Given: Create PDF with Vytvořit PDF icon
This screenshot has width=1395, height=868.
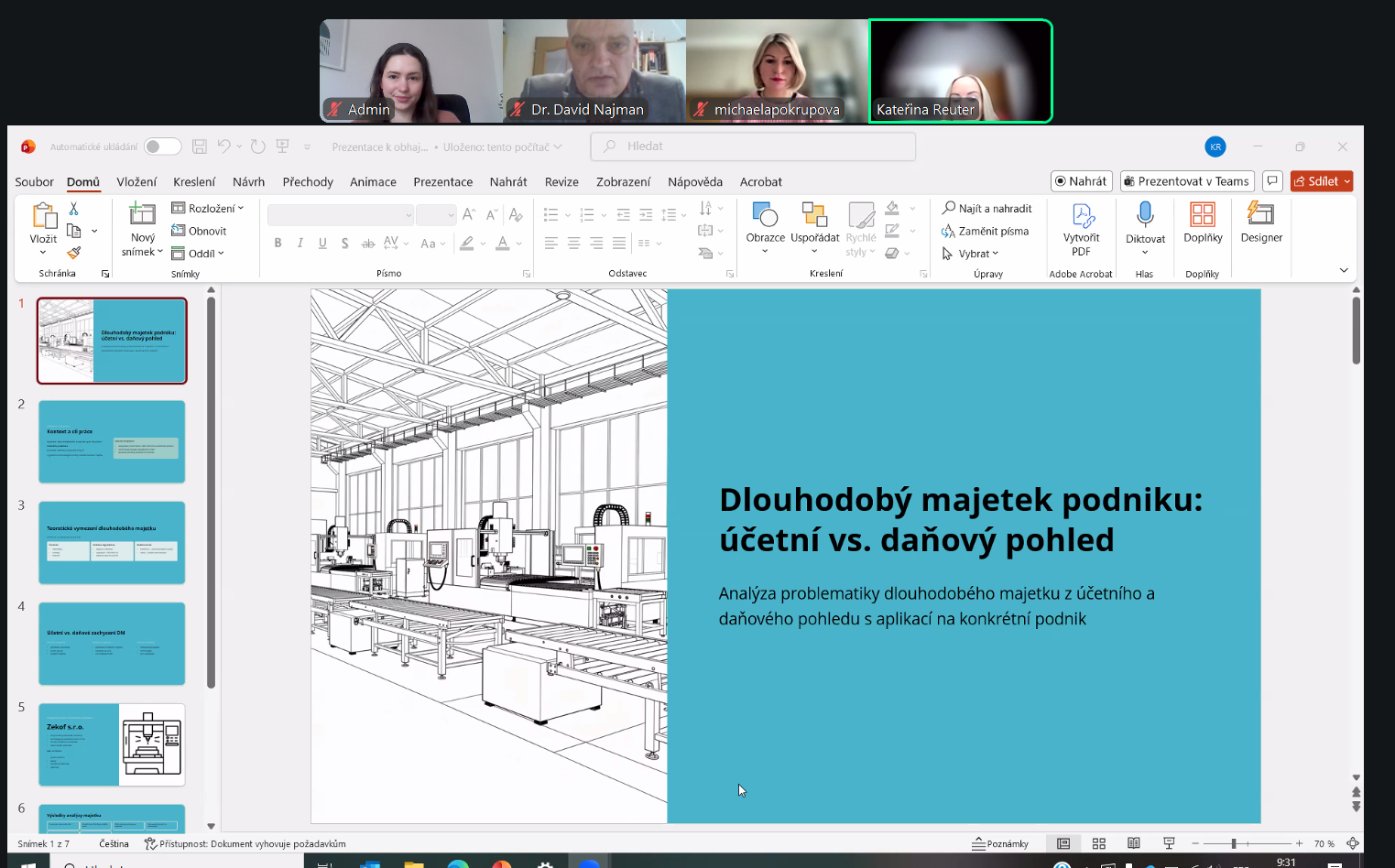Looking at the screenshot, I should (x=1082, y=216).
